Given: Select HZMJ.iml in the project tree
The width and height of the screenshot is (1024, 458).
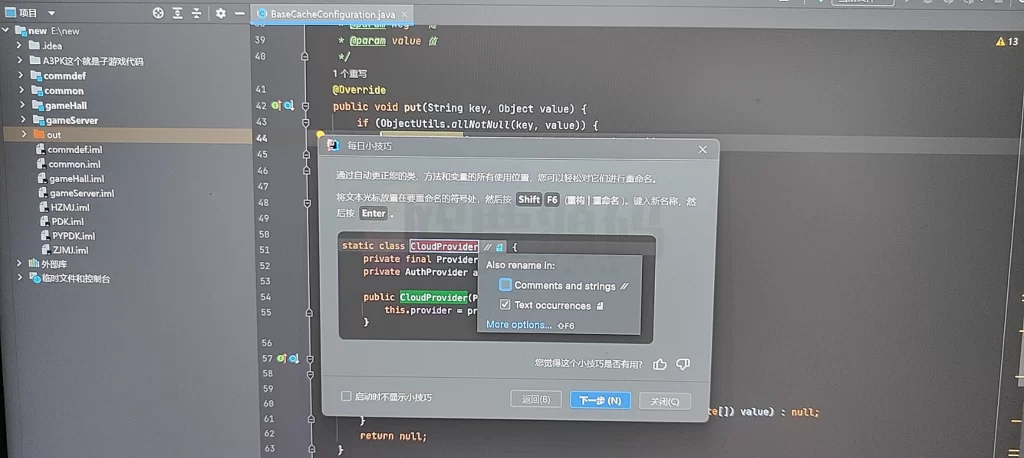Looking at the screenshot, I should click(69, 207).
